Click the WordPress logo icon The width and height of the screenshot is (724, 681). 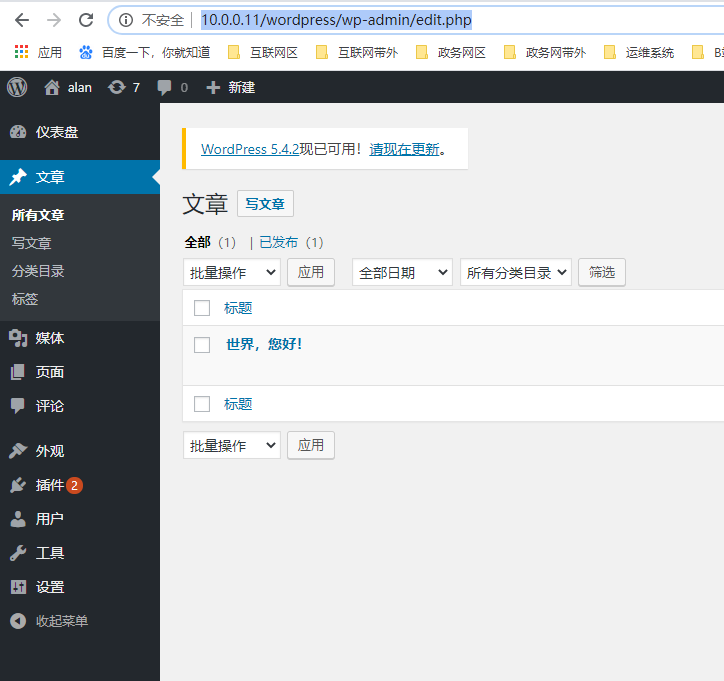17,87
